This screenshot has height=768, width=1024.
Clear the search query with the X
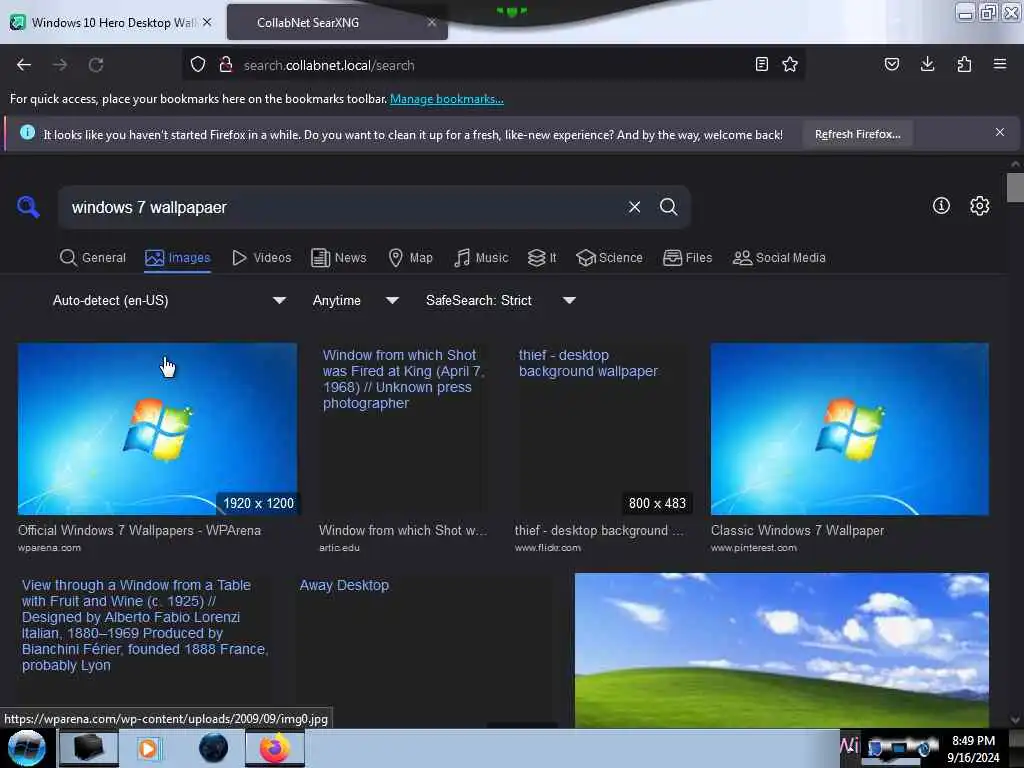634,207
